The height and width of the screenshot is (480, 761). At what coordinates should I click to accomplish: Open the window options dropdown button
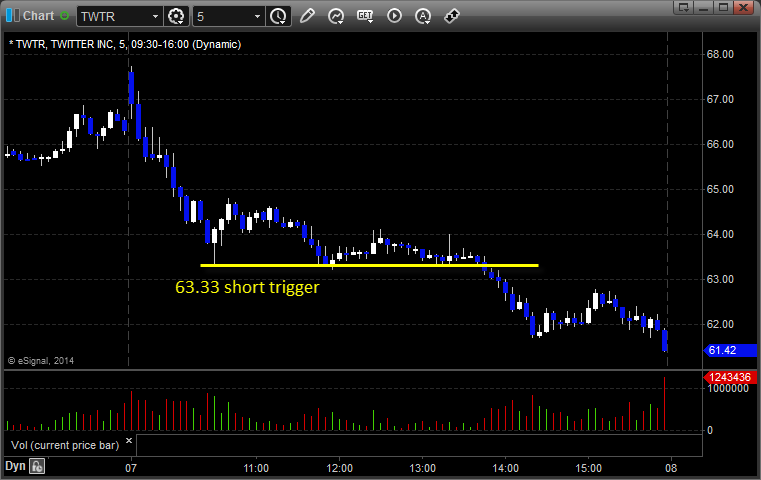pos(684,7)
